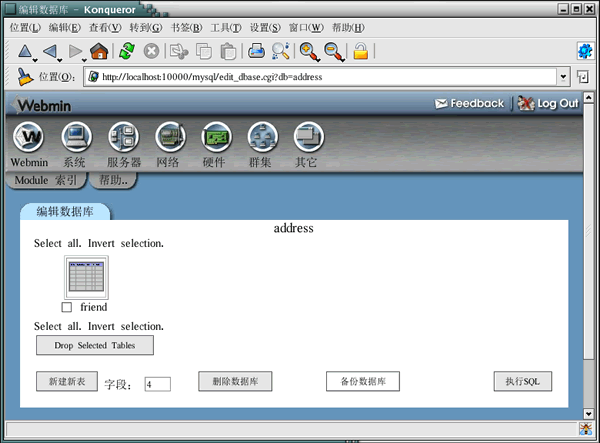Click the upper Select all link

coord(58,243)
